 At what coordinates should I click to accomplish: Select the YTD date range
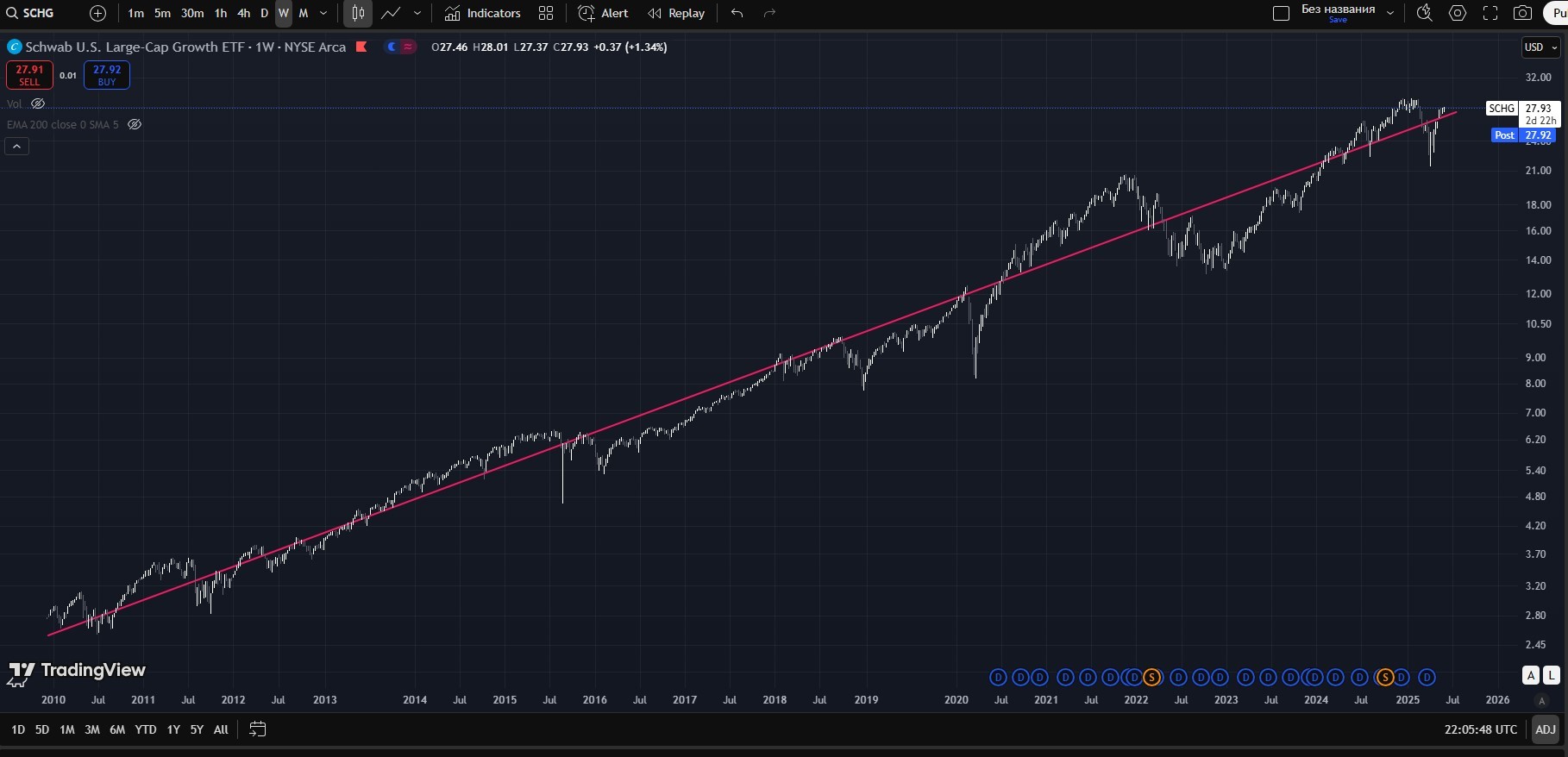pos(146,729)
